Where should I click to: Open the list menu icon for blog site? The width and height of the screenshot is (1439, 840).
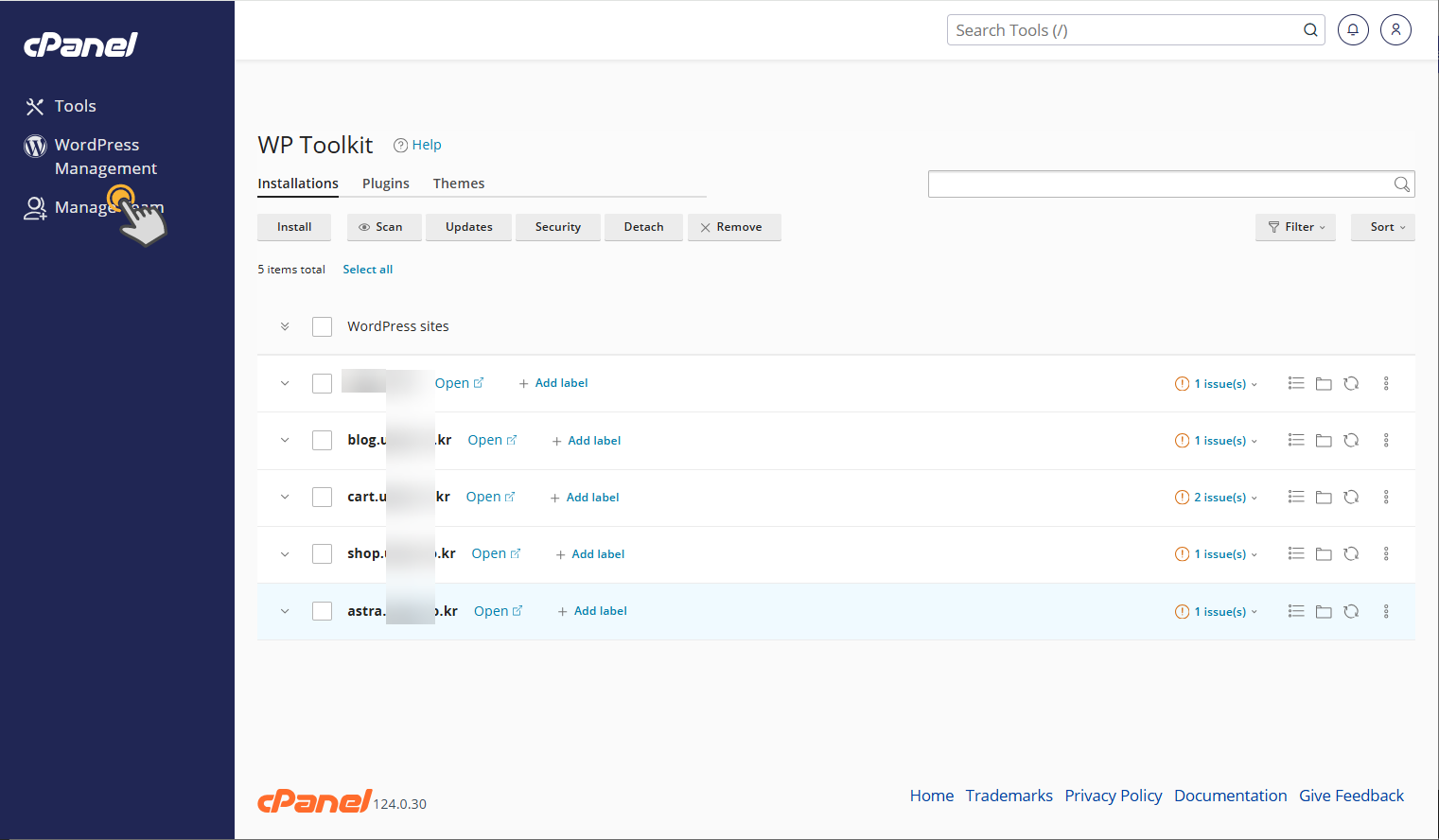(x=1296, y=440)
